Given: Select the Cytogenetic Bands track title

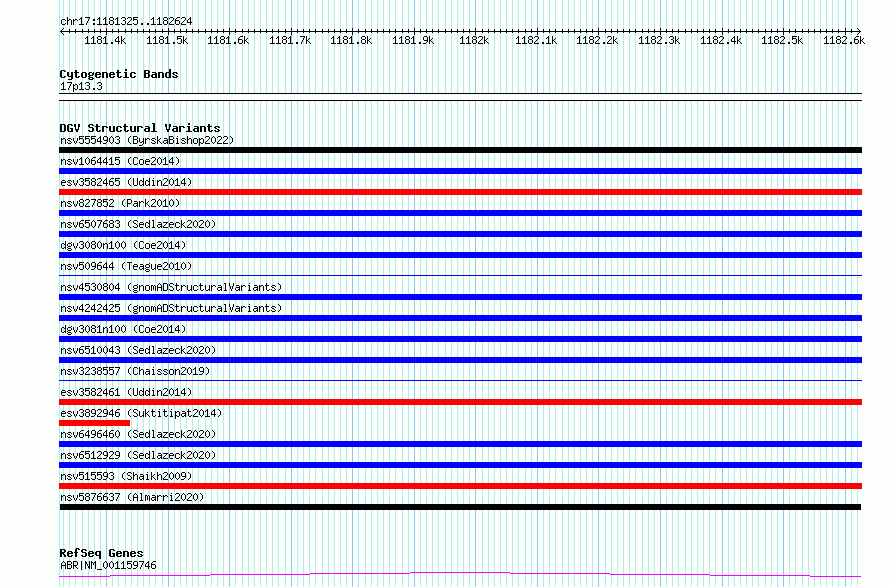Looking at the screenshot, I should point(119,74).
